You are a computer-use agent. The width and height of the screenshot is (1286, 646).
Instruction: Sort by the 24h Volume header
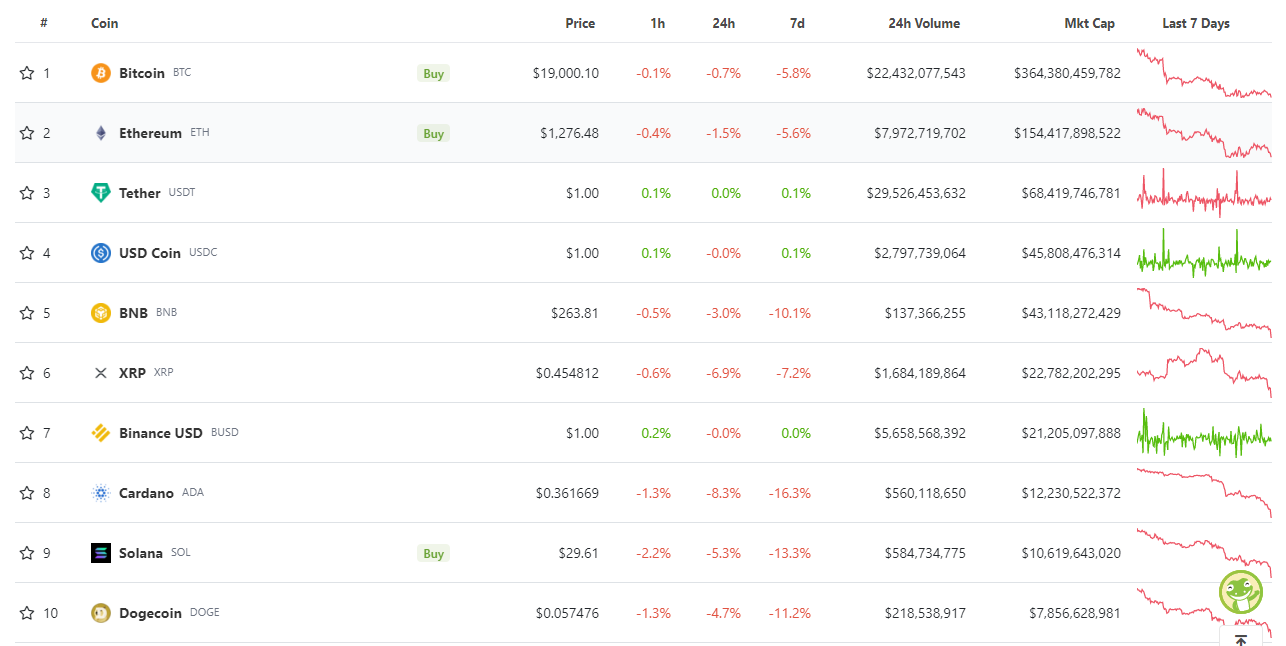pyautogui.click(x=924, y=23)
